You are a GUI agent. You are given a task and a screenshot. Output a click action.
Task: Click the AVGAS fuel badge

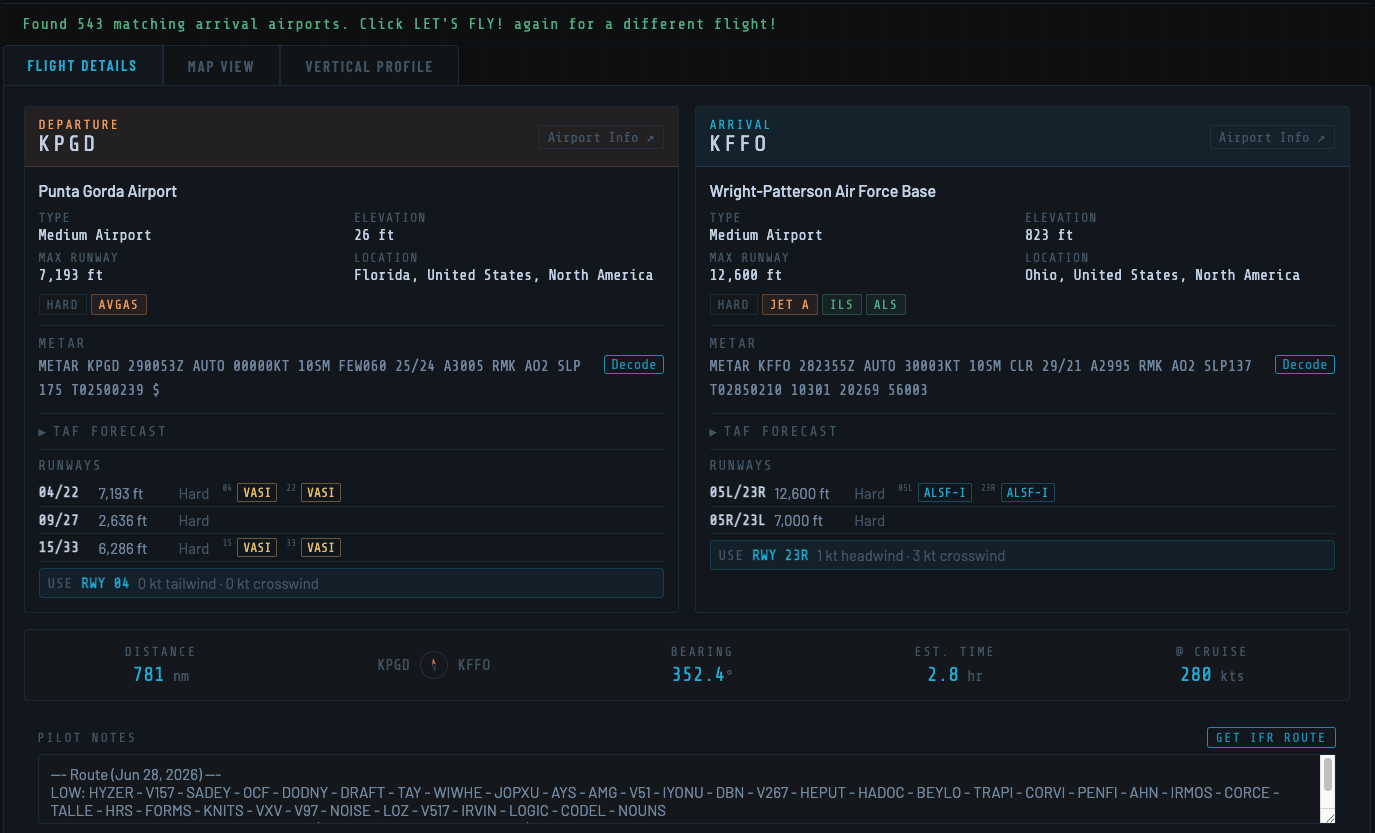119,305
